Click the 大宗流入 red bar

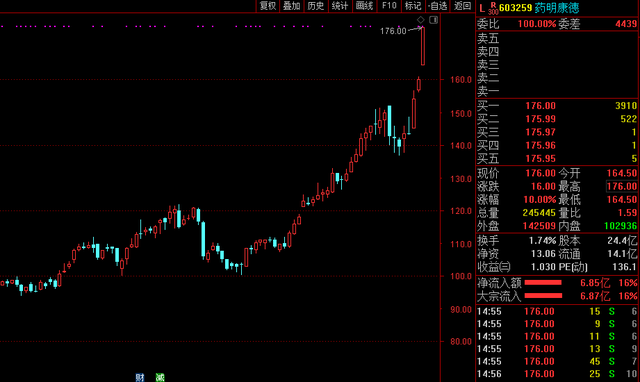pos(543,295)
